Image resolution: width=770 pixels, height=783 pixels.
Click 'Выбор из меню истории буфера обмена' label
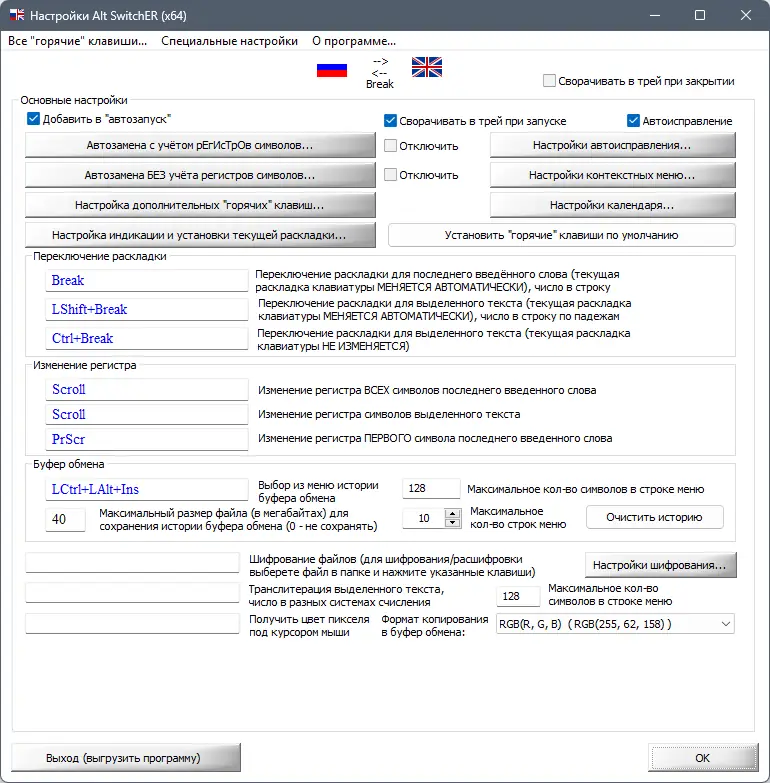[318, 491]
